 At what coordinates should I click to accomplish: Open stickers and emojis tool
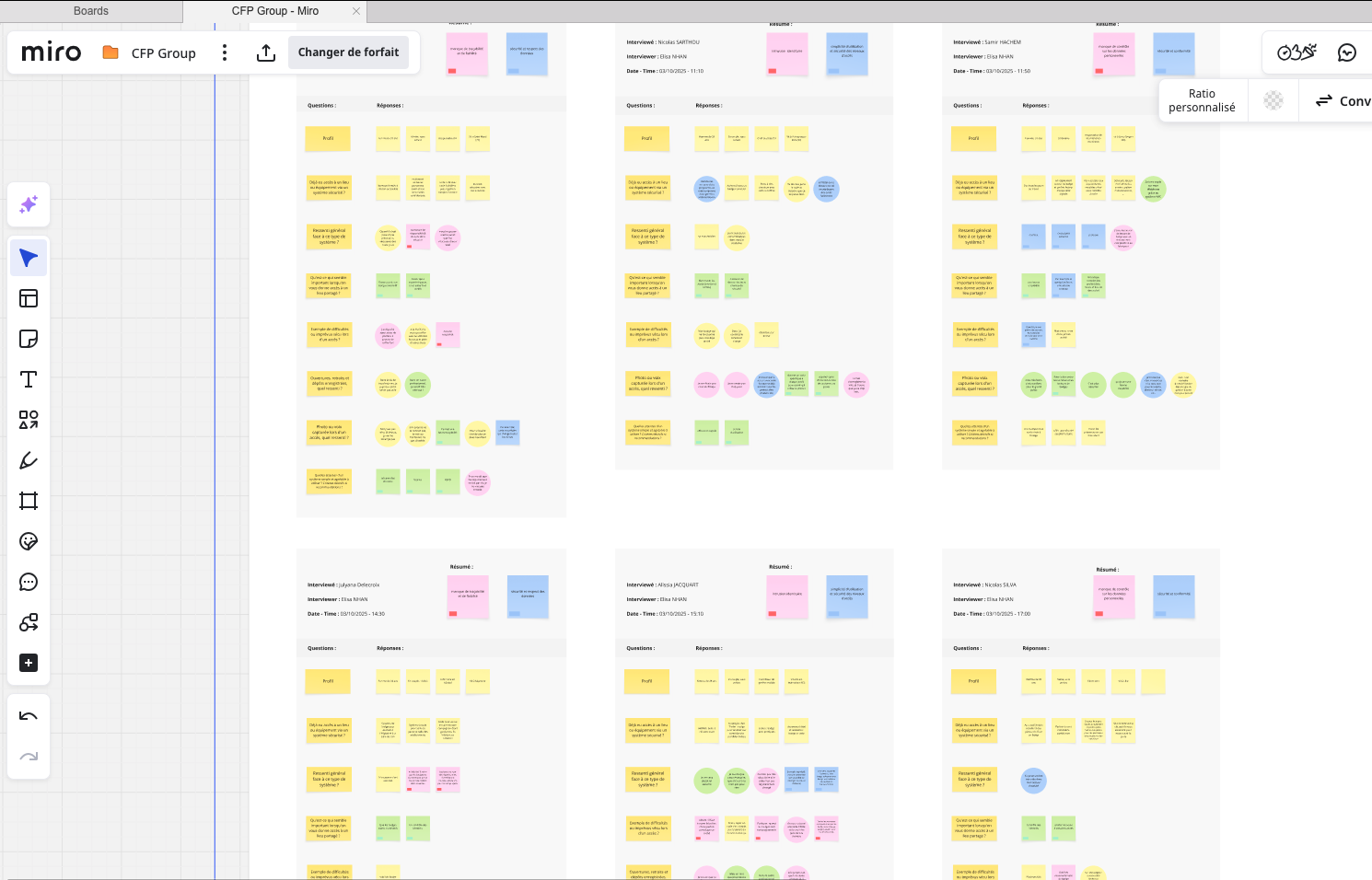29,541
